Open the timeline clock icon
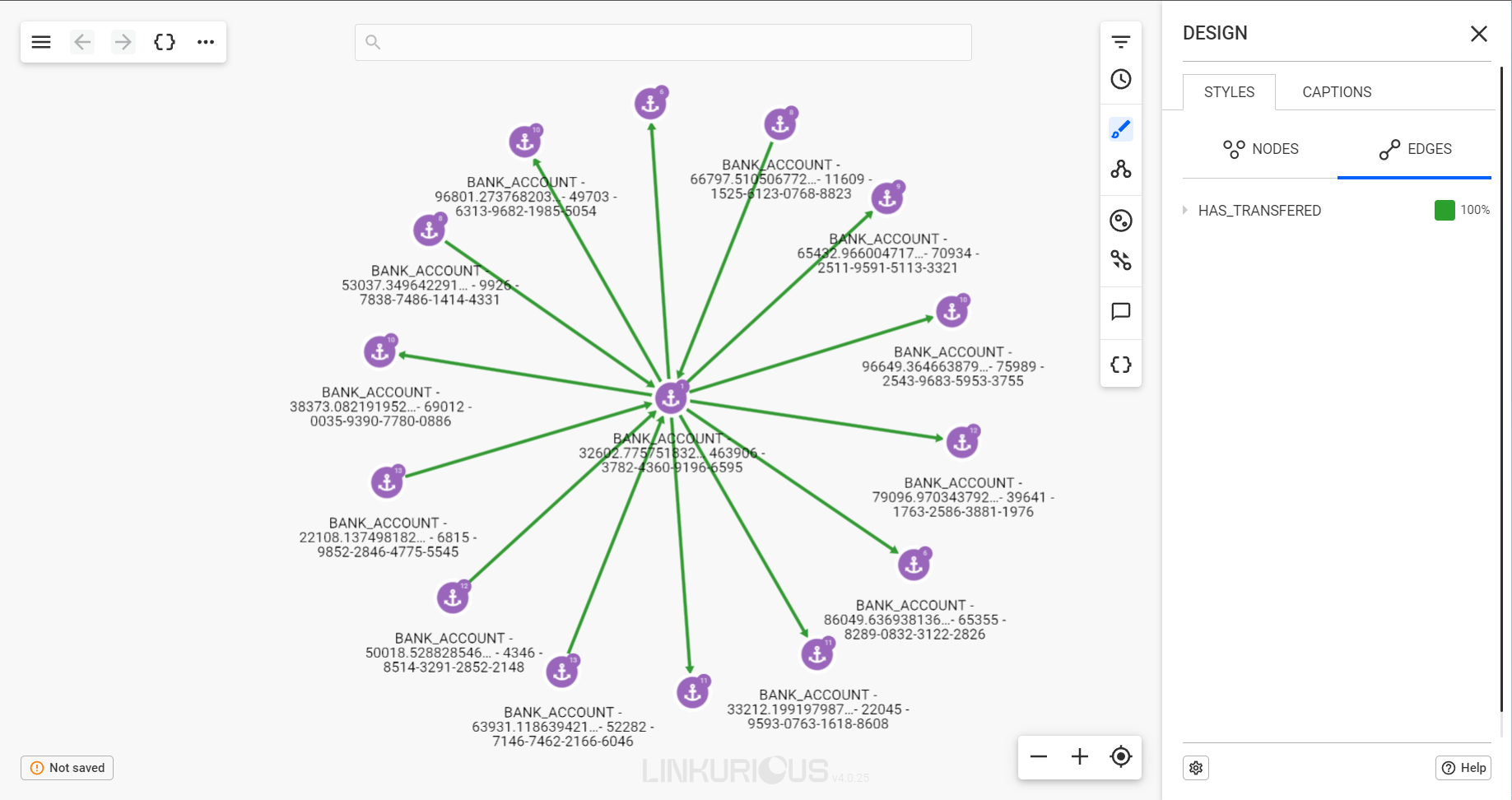Viewport: 1512px width, 800px height. point(1120,80)
